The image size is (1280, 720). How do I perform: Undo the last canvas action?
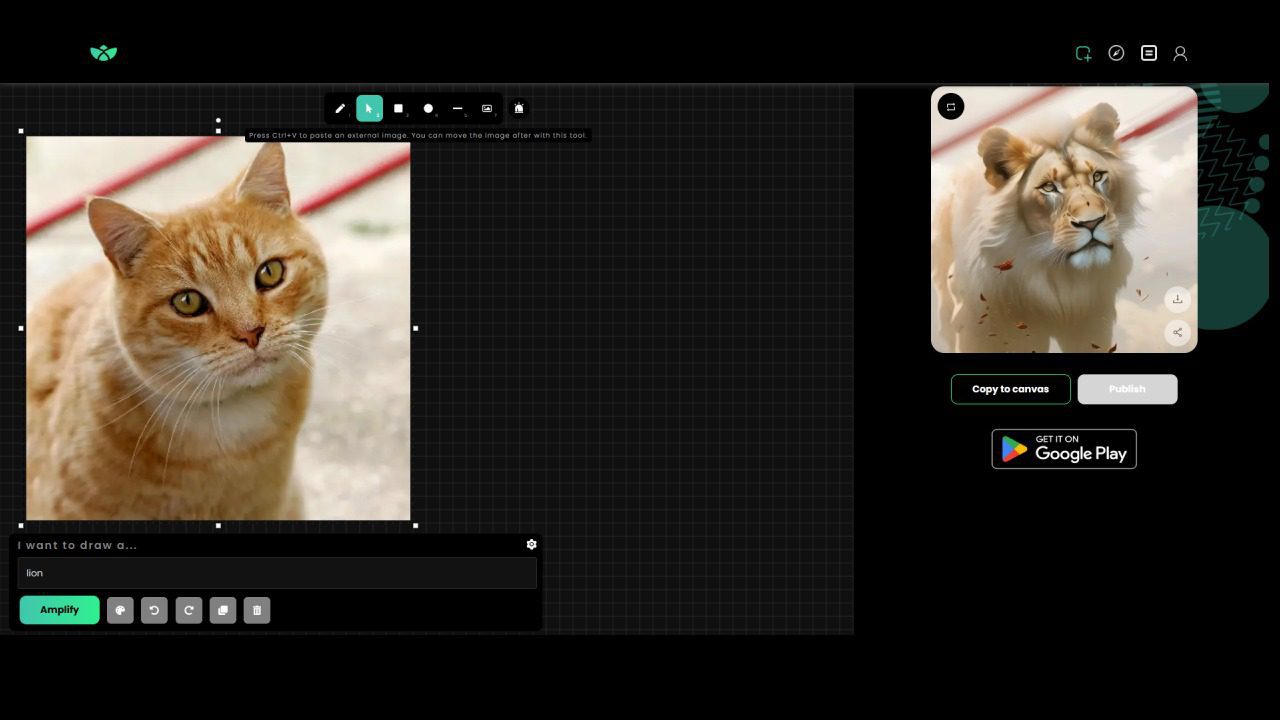tap(154, 610)
